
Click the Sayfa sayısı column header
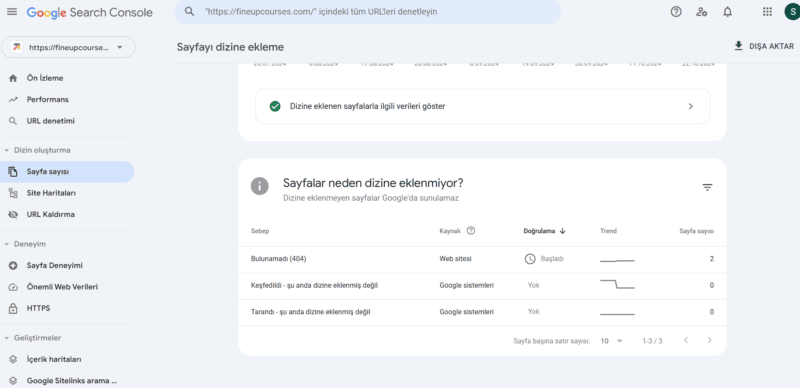(x=696, y=231)
